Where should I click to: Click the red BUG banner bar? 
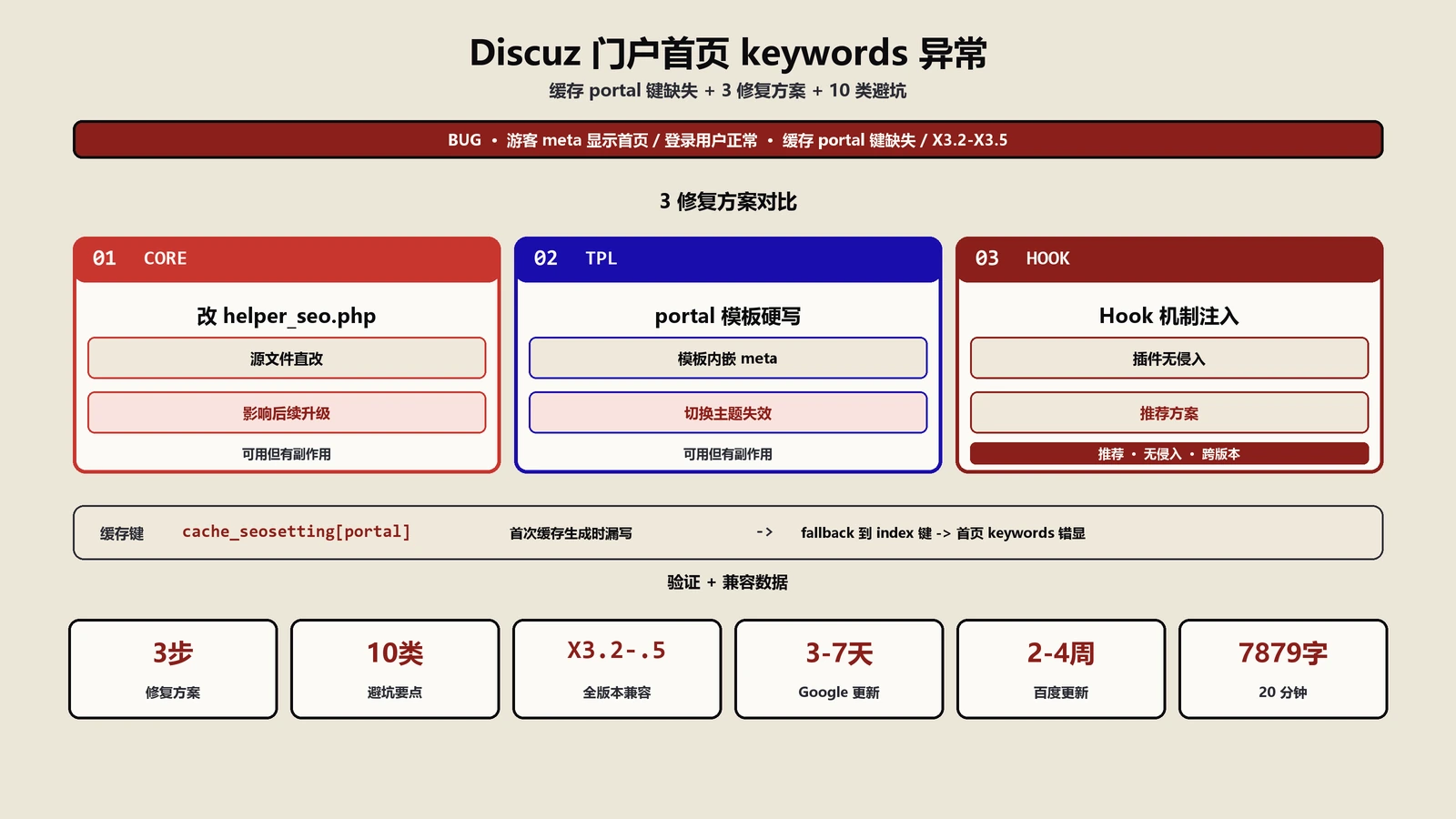tap(728, 139)
